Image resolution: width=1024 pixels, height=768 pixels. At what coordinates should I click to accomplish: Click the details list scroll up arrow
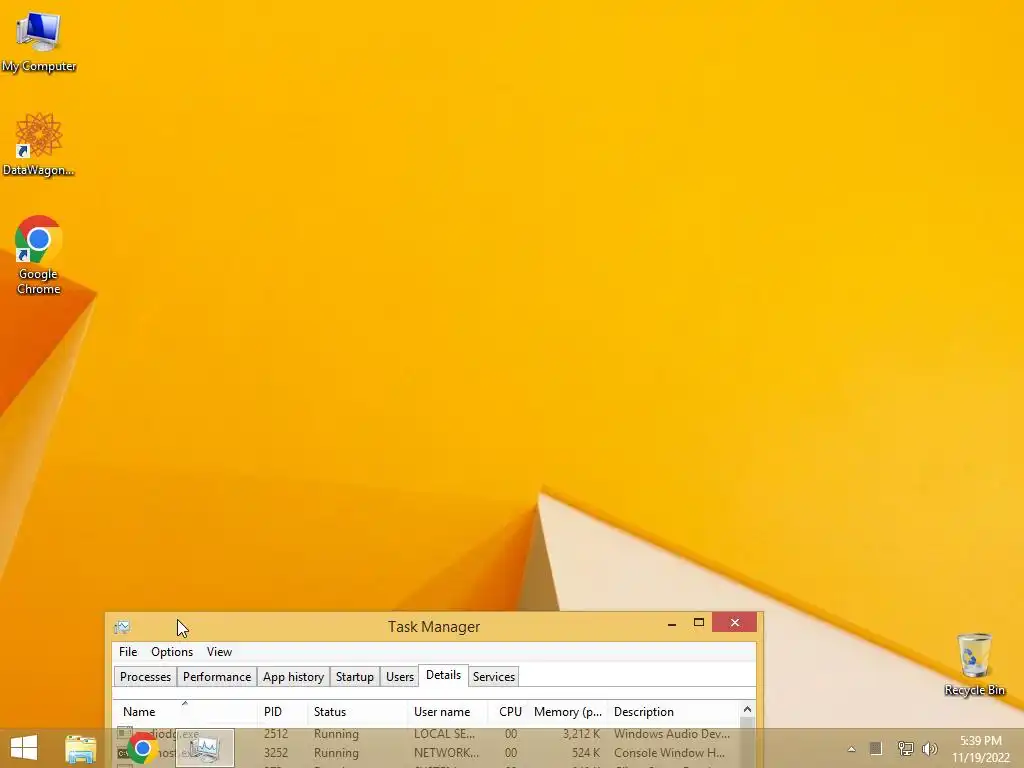[748, 709]
